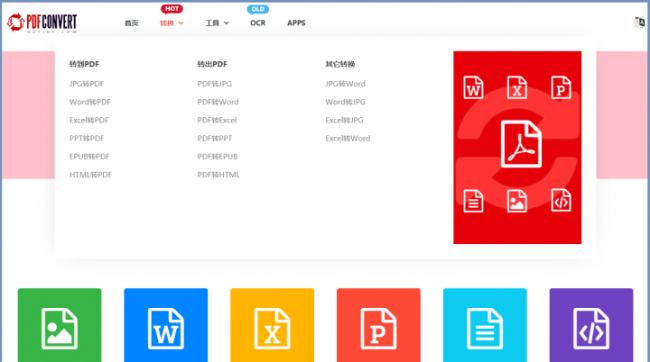Select PDF转Word link
The width and height of the screenshot is (650, 362).
tap(218, 102)
